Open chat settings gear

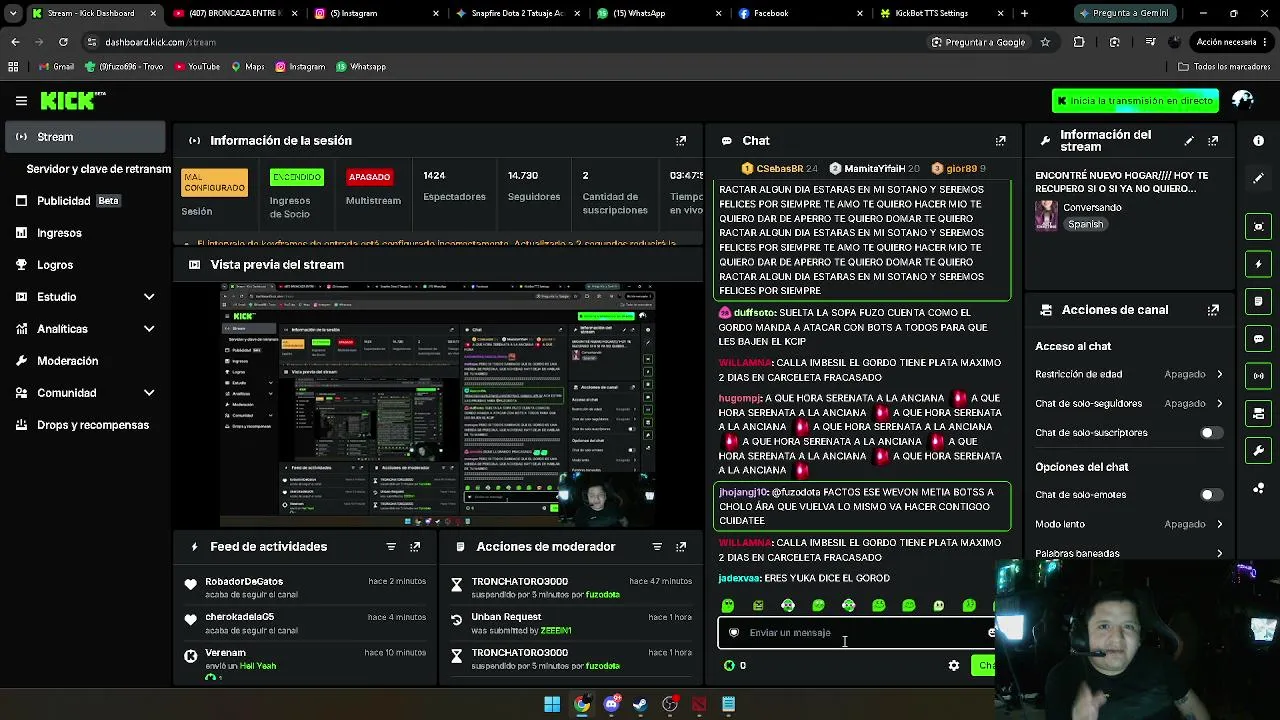pyautogui.click(x=954, y=666)
